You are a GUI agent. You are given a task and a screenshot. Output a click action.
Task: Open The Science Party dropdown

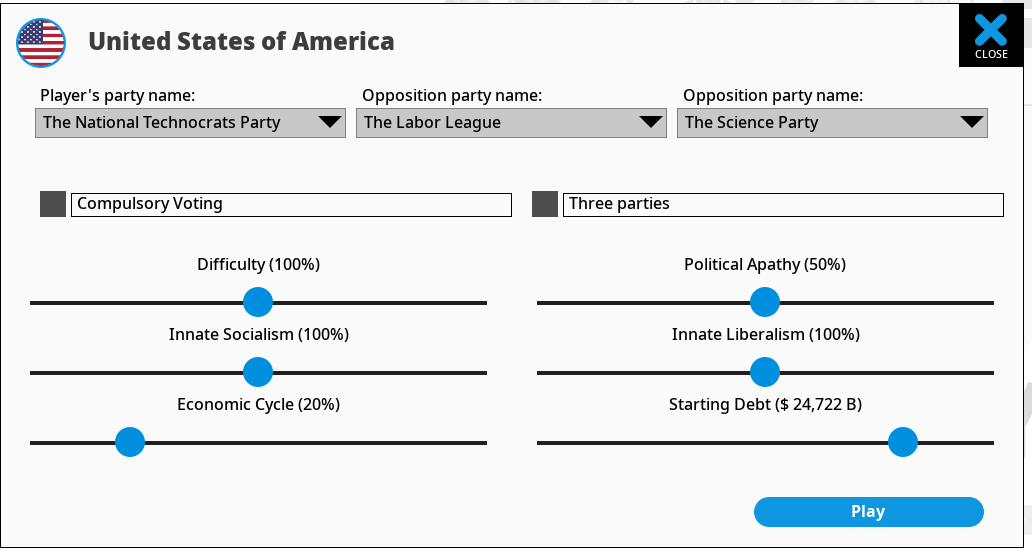point(832,123)
